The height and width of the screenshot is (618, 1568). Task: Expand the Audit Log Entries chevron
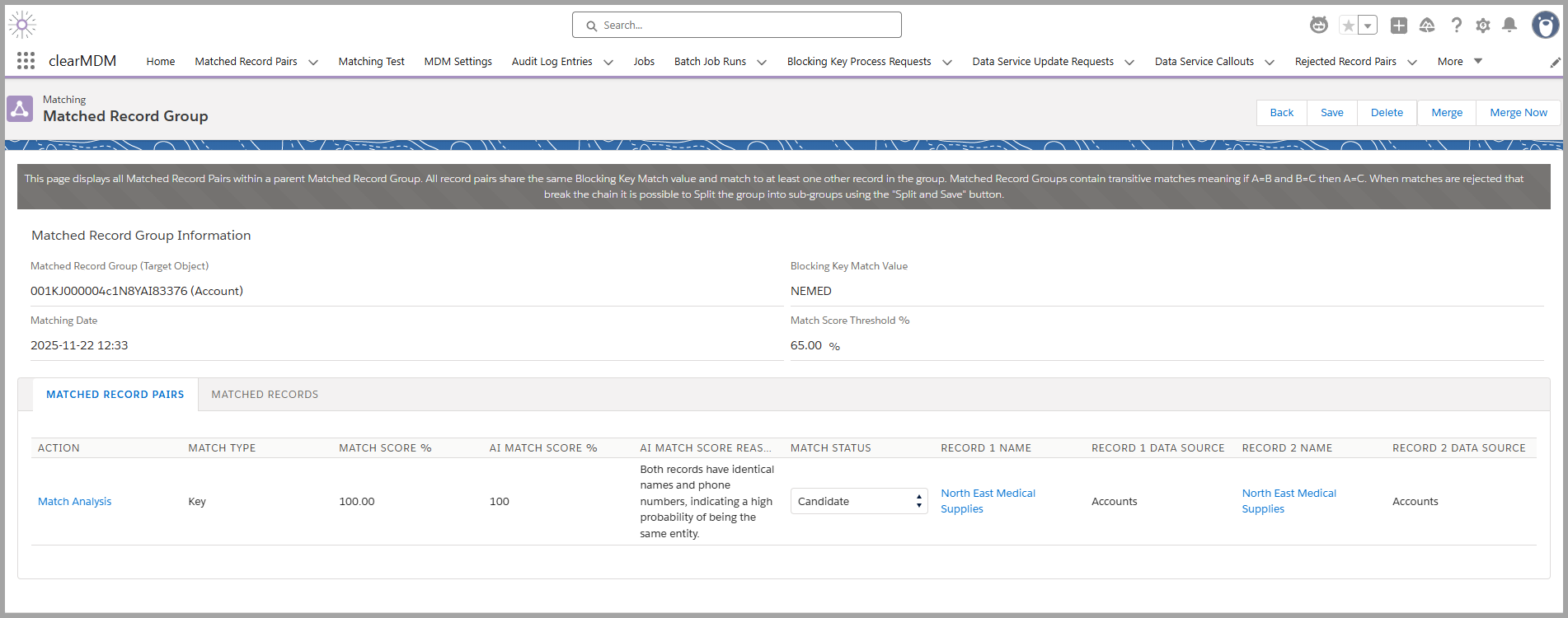click(608, 62)
